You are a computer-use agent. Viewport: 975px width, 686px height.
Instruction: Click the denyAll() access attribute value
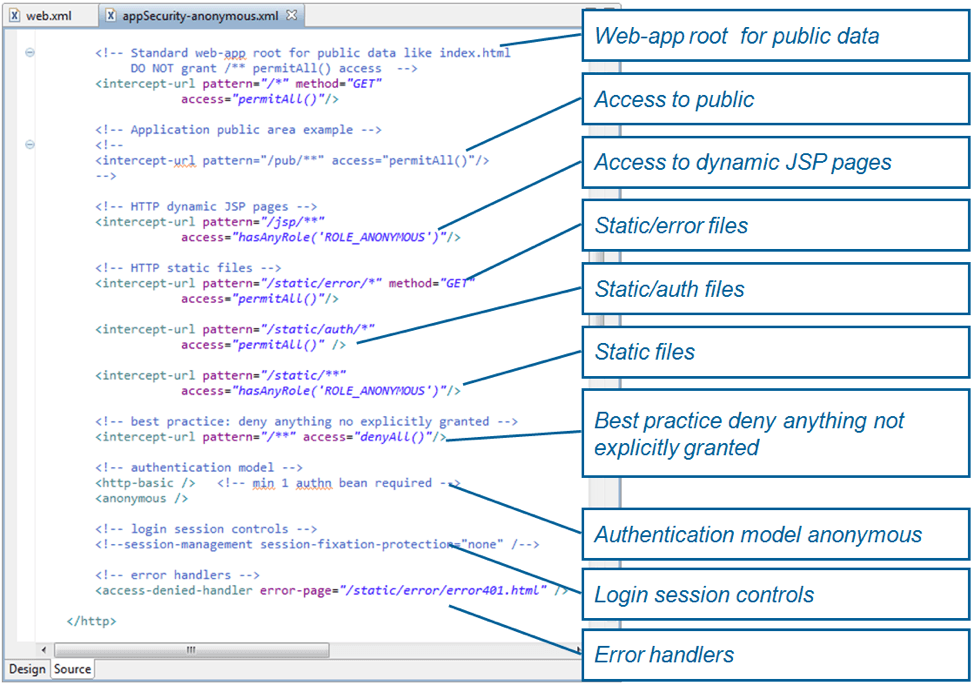[395, 437]
